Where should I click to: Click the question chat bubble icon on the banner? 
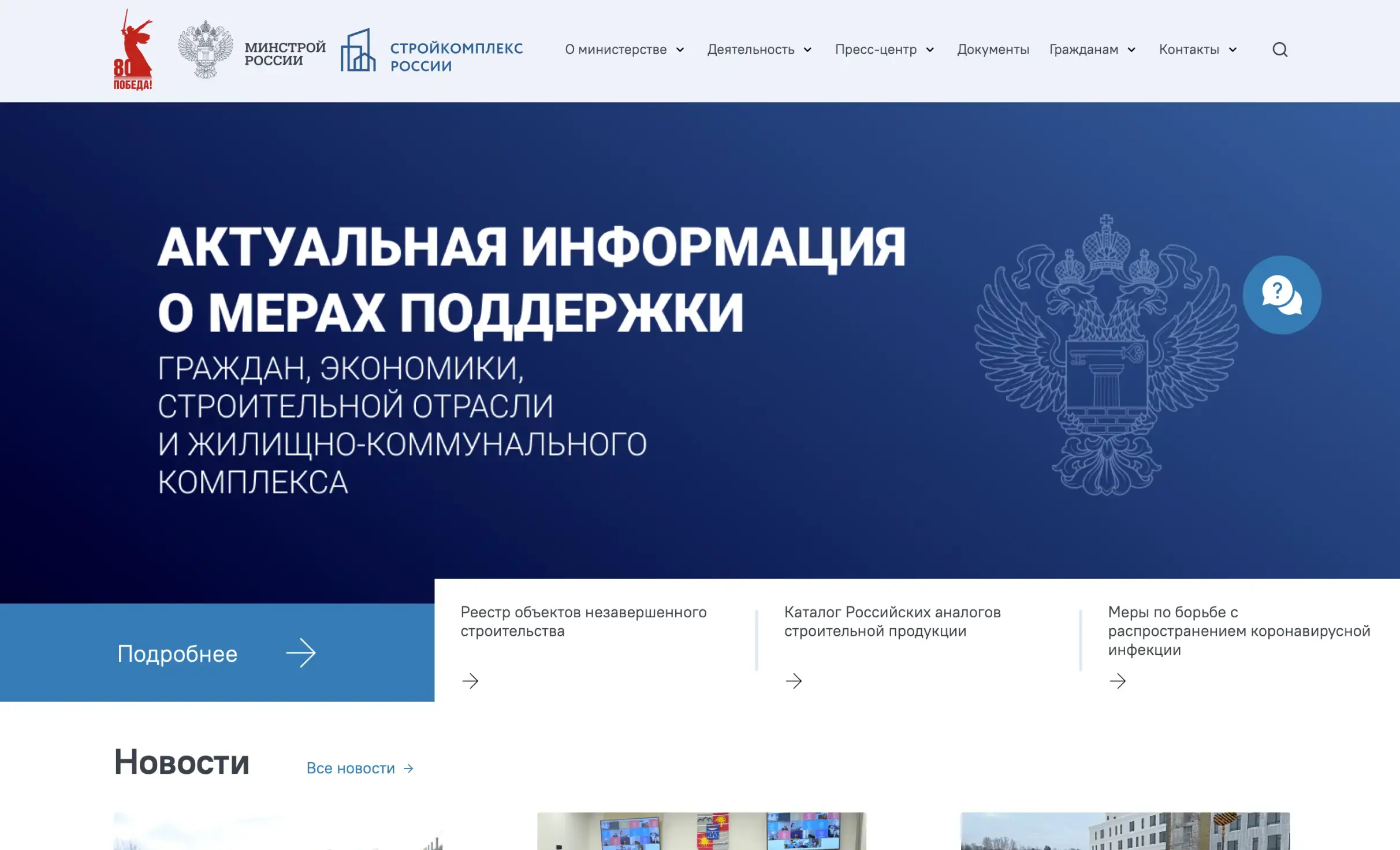coord(1281,294)
